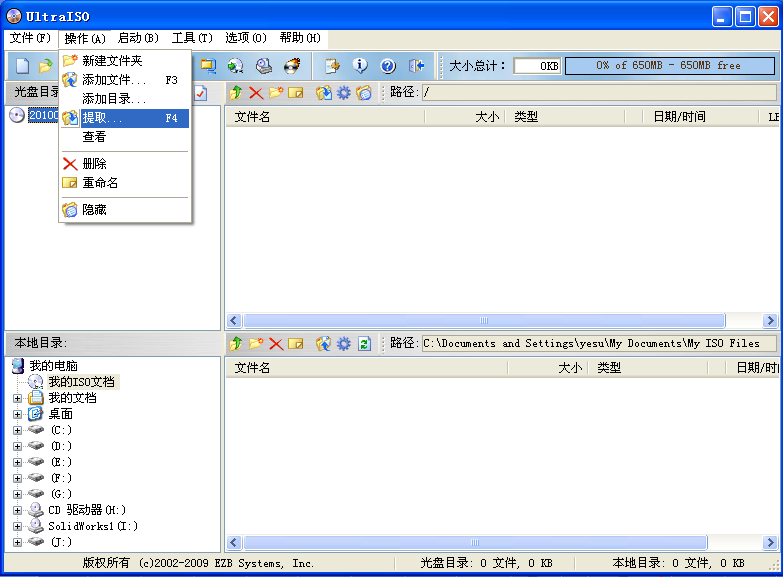Go up one folder in local pane toolbar
This screenshot has width=783, height=577.
(236, 344)
